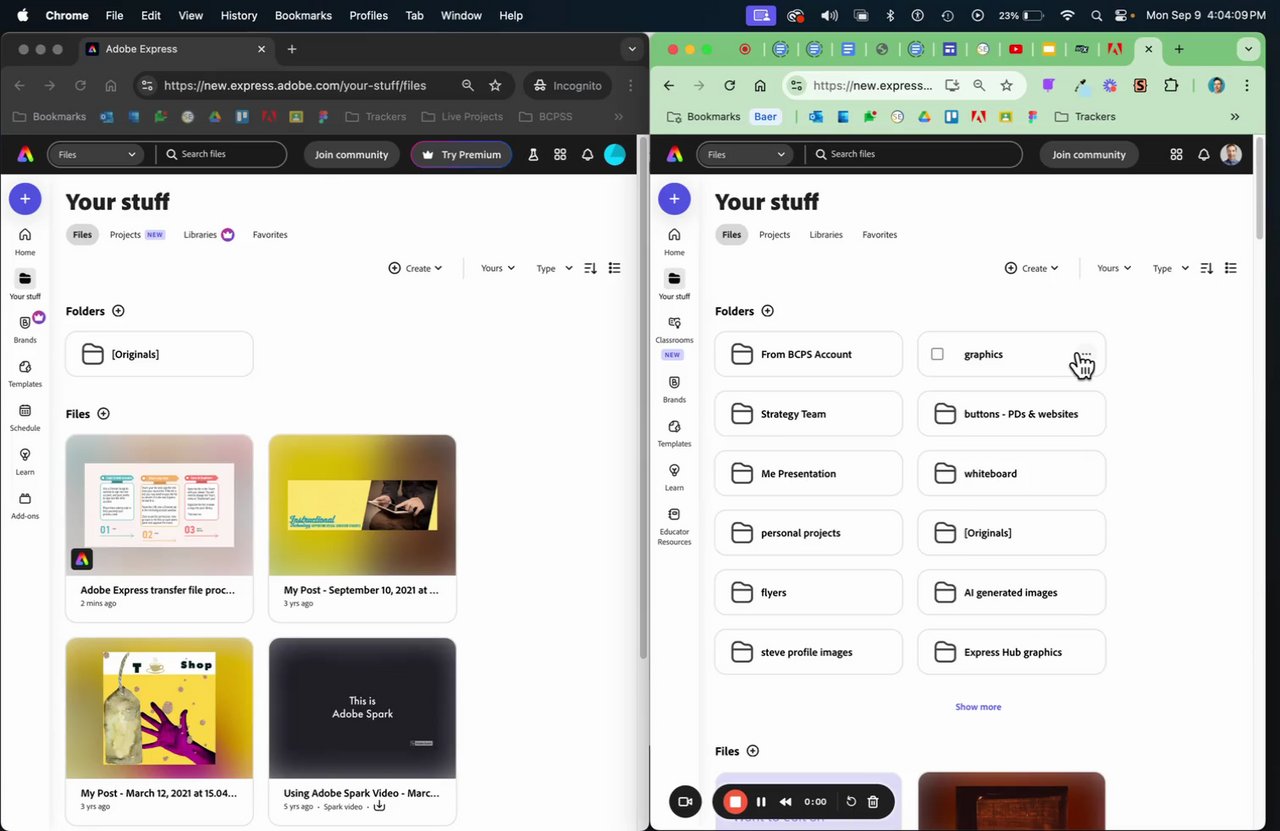Viewport: 1280px width, 831px height.
Task: Open the Files search scope dropdown in Incognito window
Action: (x=97, y=155)
